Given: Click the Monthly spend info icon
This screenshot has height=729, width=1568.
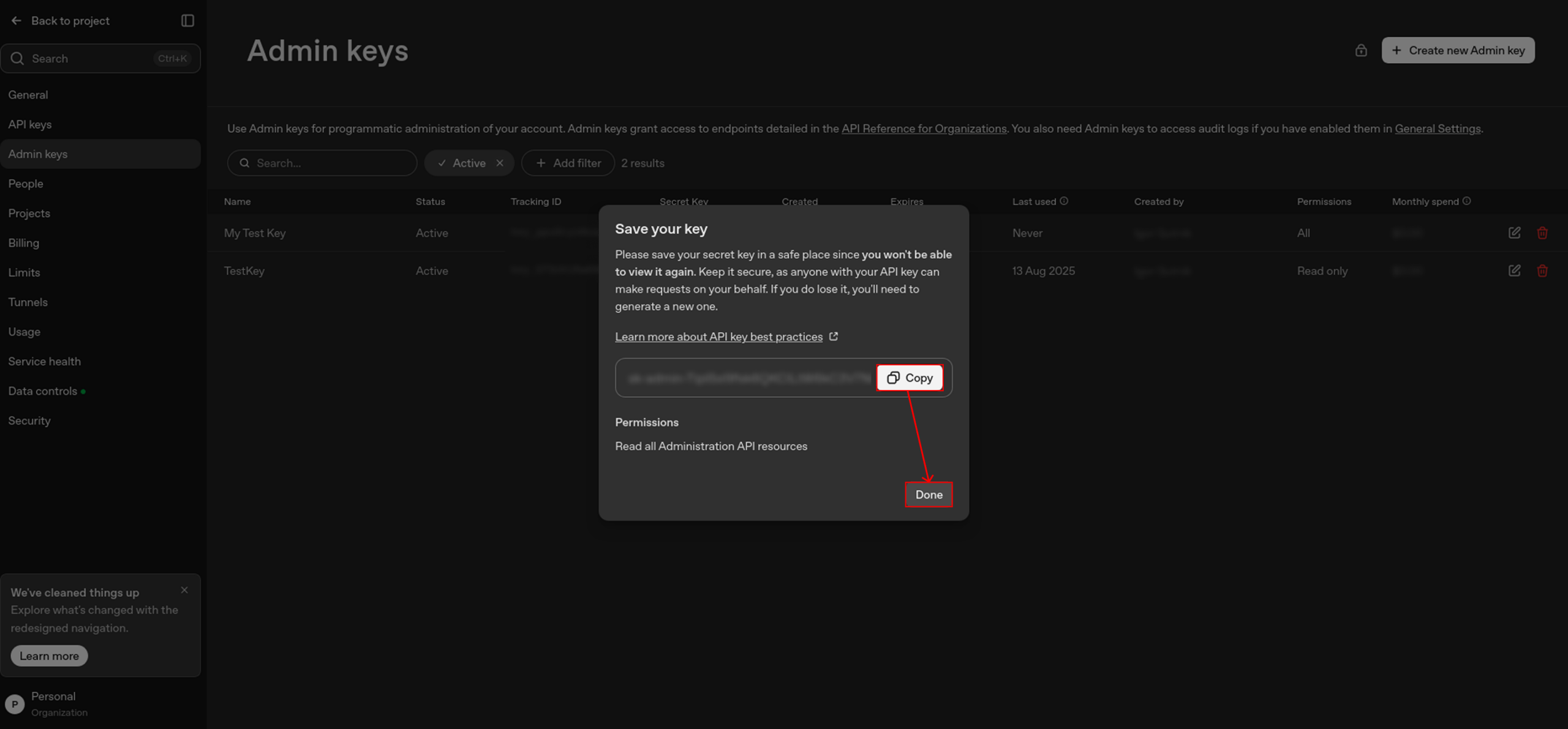Looking at the screenshot, I should (1466, 201).
